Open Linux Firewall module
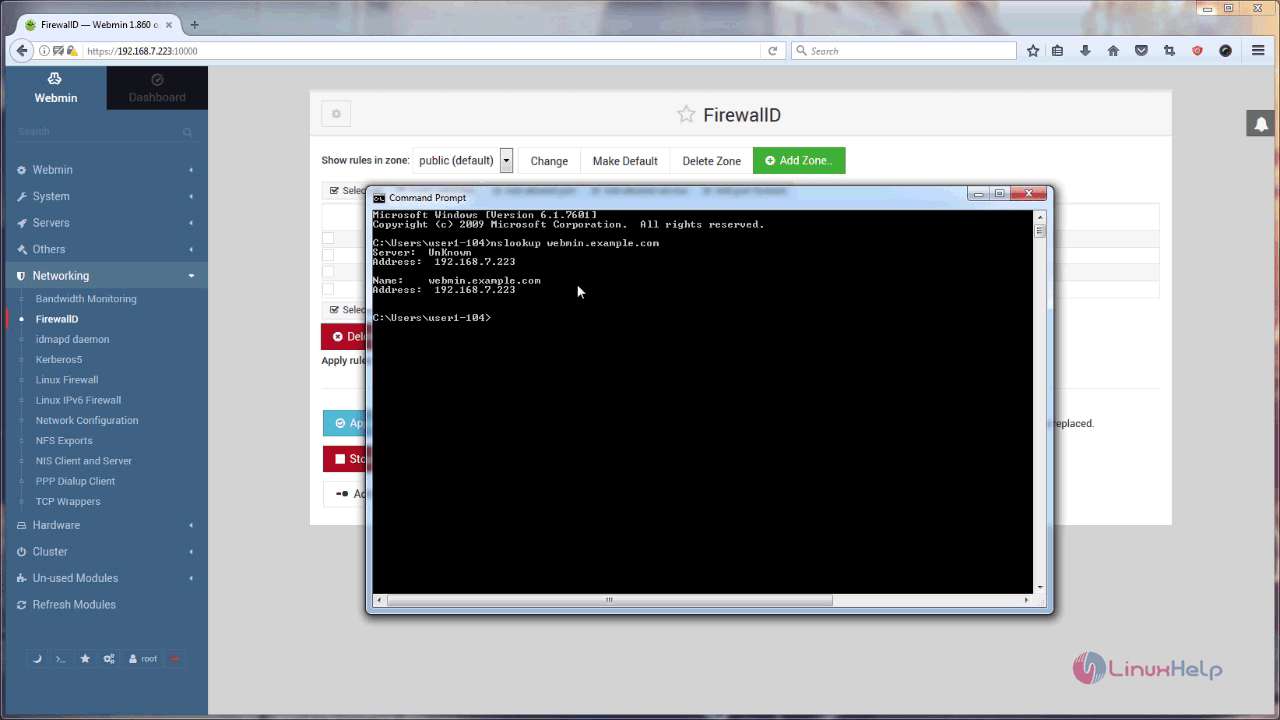Viewport: 1280px width, 720px height. coord(67,380)
